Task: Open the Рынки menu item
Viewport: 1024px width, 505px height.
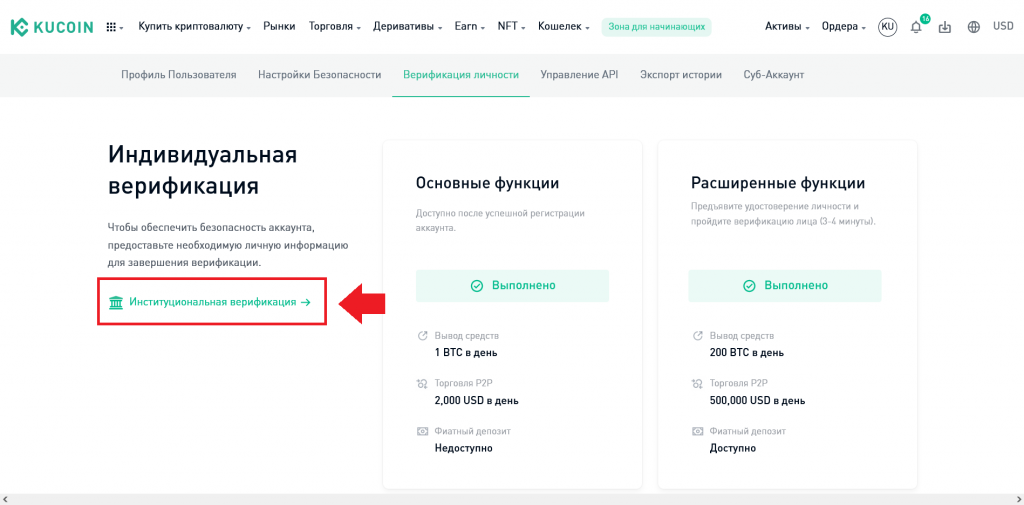Action: (280, 27)
